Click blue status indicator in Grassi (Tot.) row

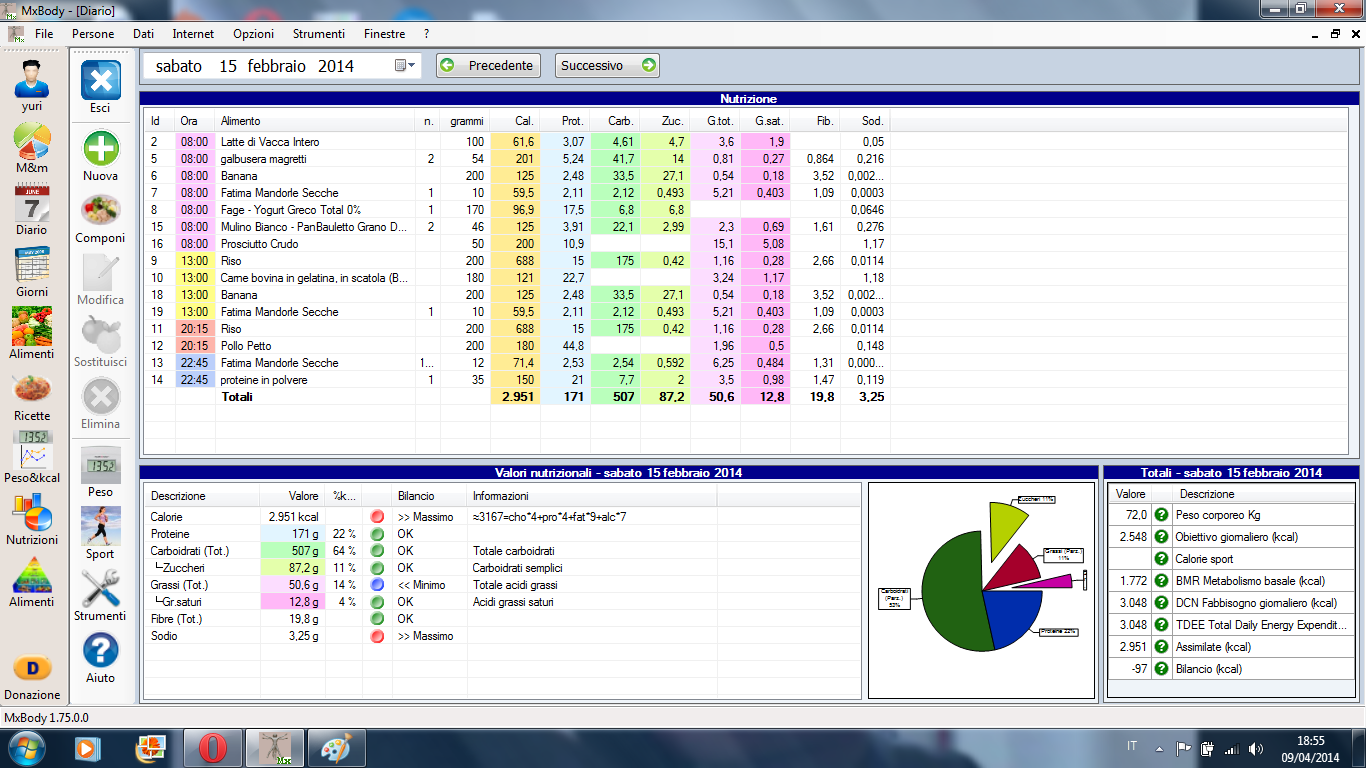click(x=377, y=585)
